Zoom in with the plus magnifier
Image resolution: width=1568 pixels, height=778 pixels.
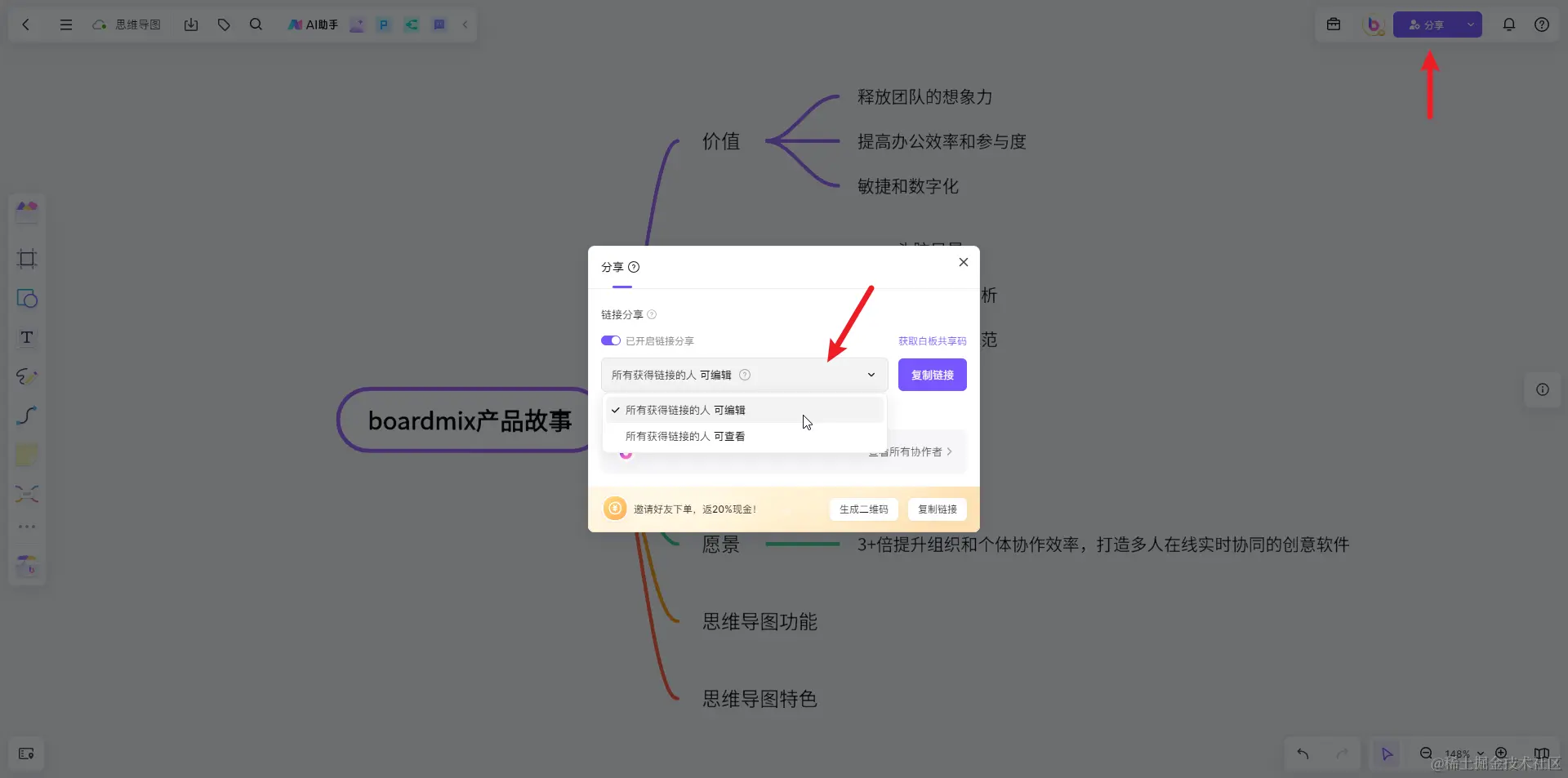tap(1501, 753)
